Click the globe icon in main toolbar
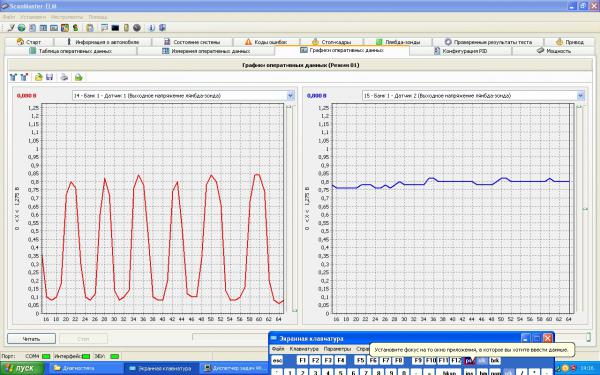 21,28
